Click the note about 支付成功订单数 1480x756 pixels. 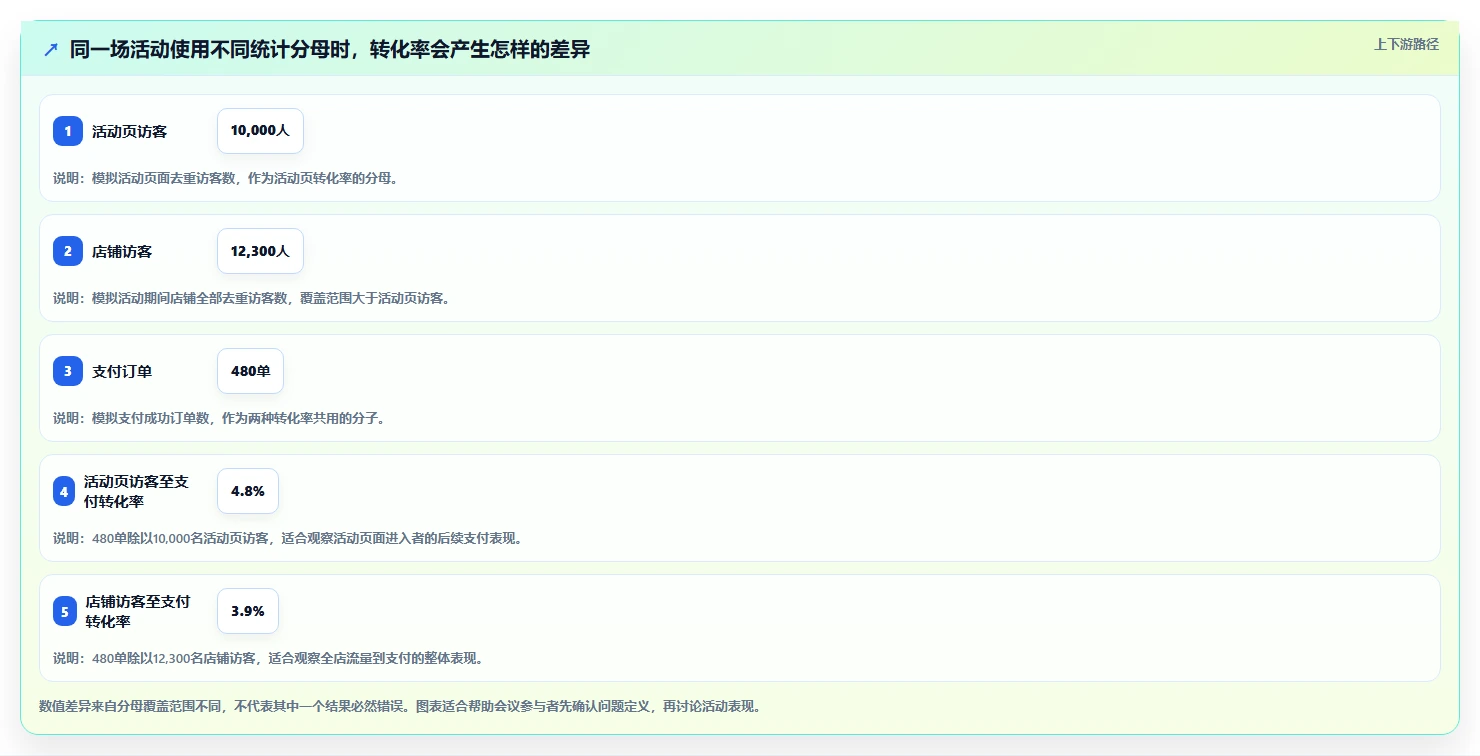pos(219,418)
